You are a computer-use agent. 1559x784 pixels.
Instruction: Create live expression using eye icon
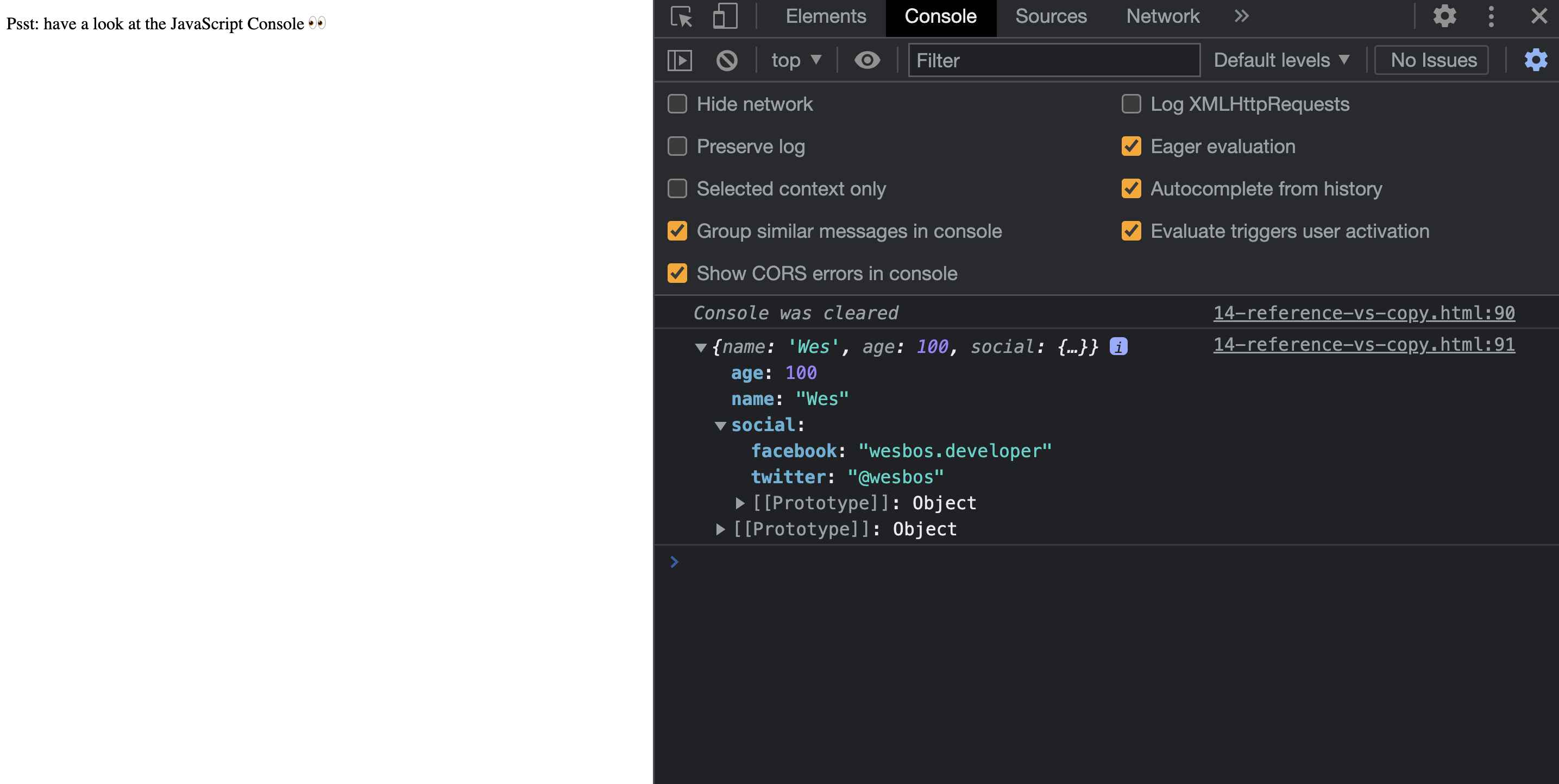866,60
